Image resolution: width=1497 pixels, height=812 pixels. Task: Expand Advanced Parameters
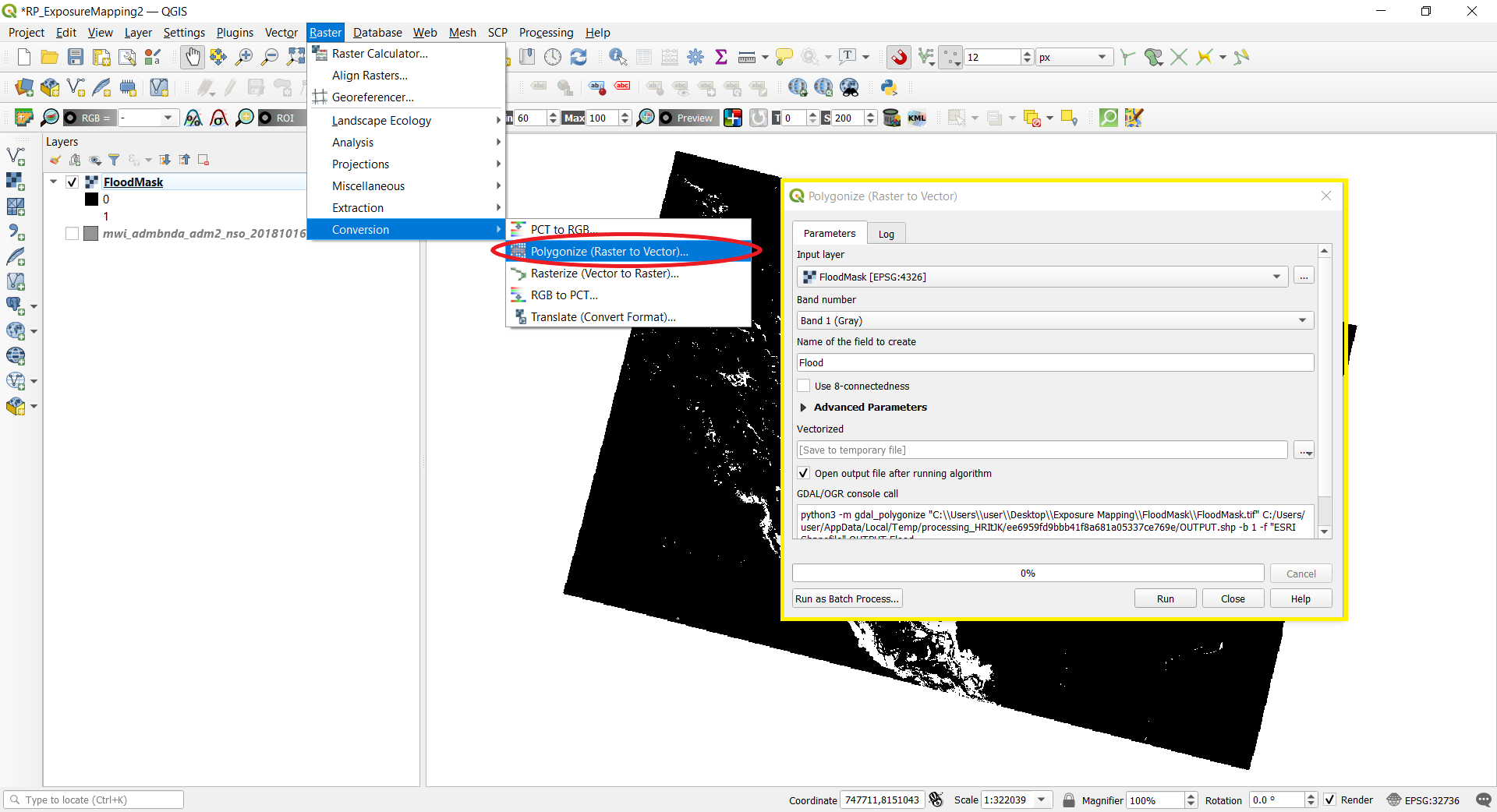804,407
